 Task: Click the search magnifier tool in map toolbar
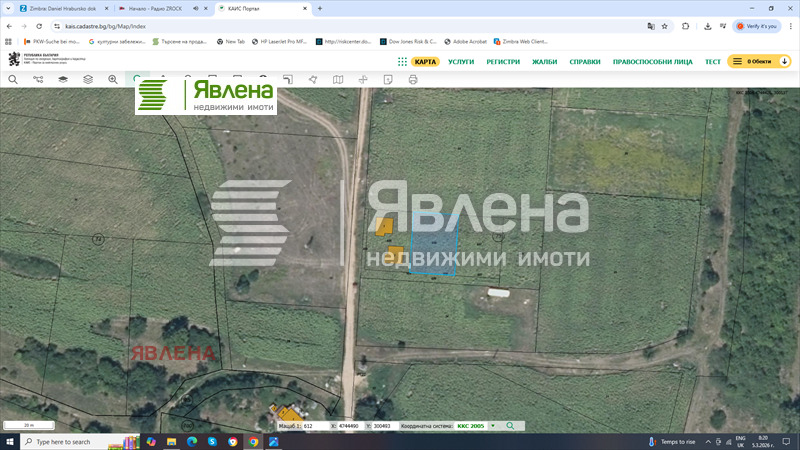pos(14,79)
